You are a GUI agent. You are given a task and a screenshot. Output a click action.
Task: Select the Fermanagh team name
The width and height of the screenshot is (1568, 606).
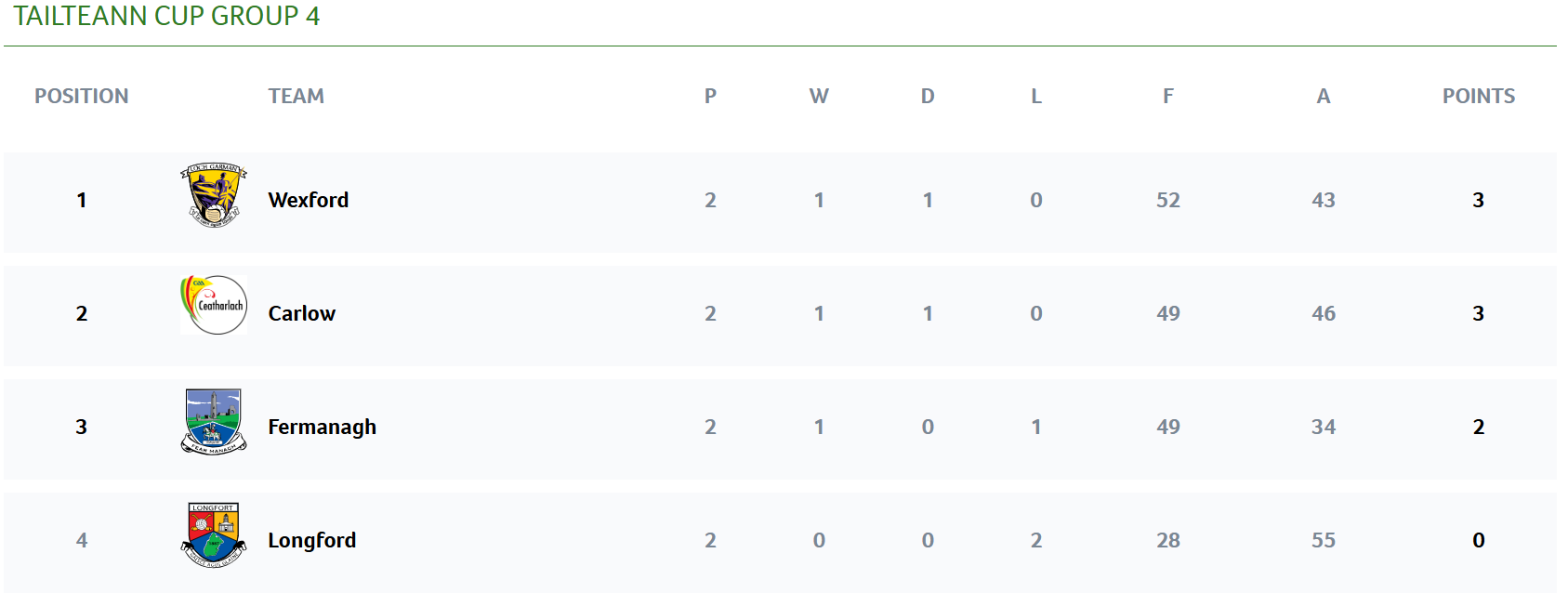(323, 427)
